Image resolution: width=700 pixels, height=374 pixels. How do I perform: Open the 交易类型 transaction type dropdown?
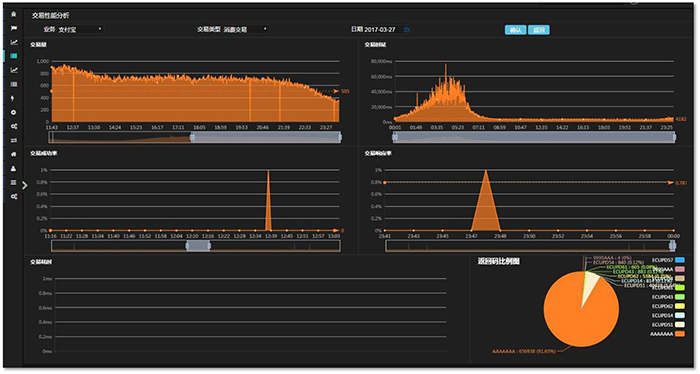[246, 29]
